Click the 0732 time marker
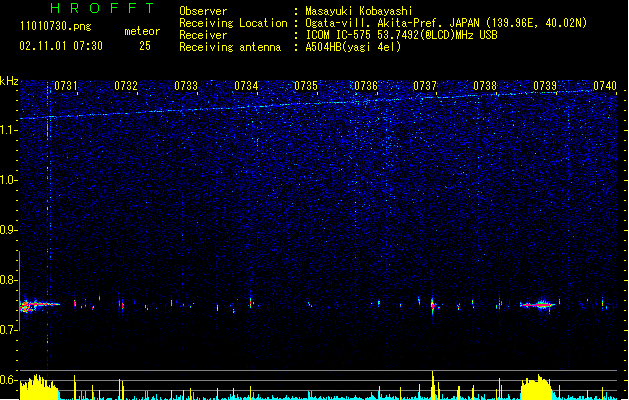This screenshot has height=400, width=629. (x=126, y=86)
